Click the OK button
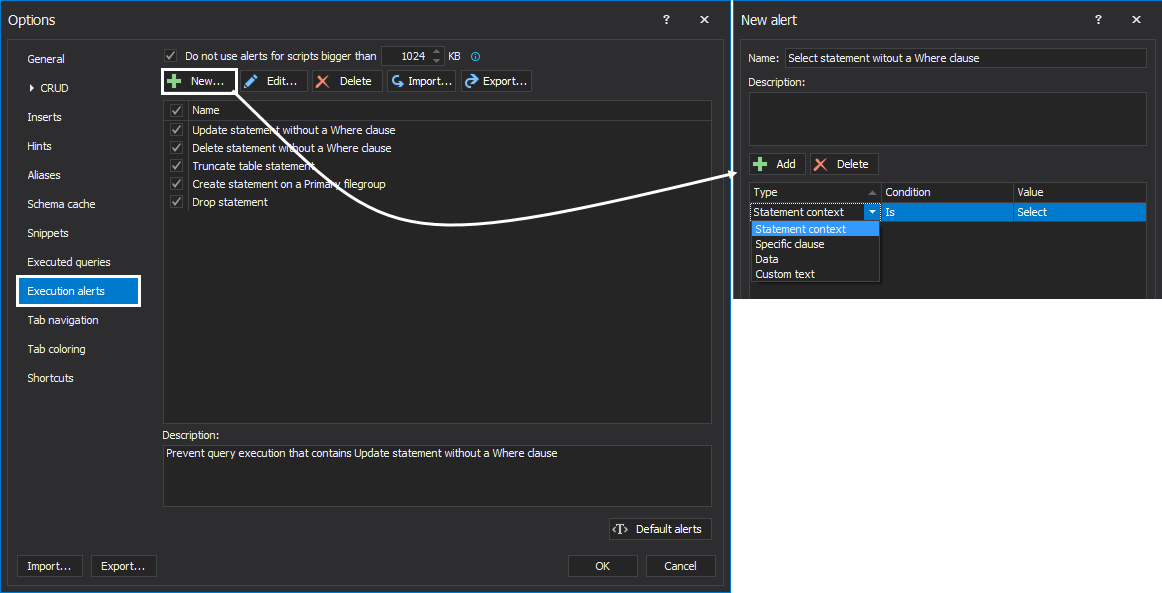This screenshot has height=593, width=1162. [x=602, y=565]
